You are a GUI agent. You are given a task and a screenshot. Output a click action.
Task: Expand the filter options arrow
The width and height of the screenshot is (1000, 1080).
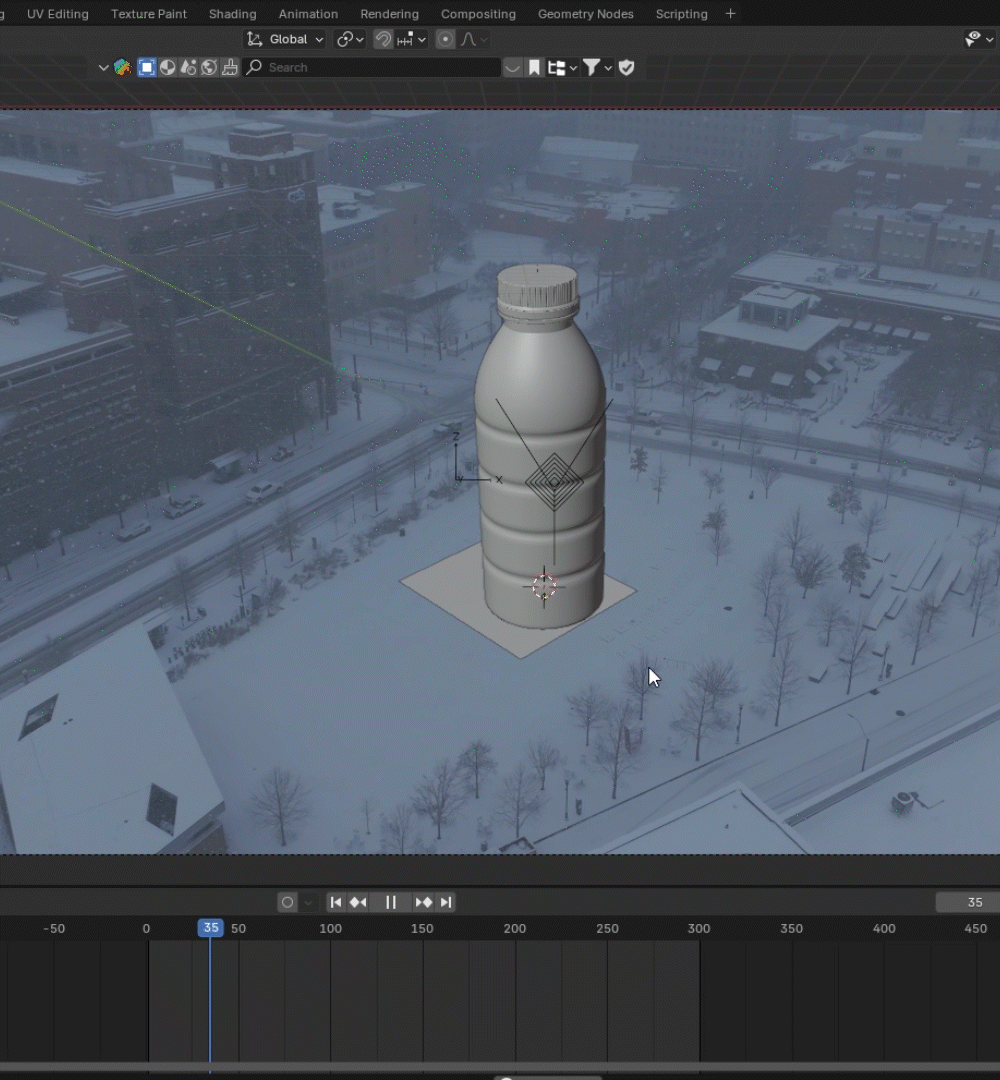608,68
